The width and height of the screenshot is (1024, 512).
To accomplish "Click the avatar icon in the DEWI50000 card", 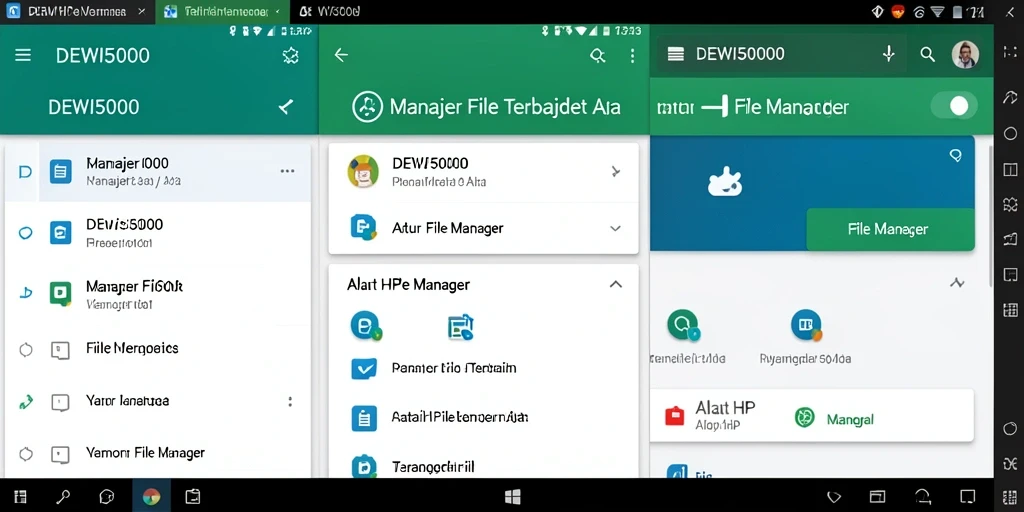I will pos(363,171).
